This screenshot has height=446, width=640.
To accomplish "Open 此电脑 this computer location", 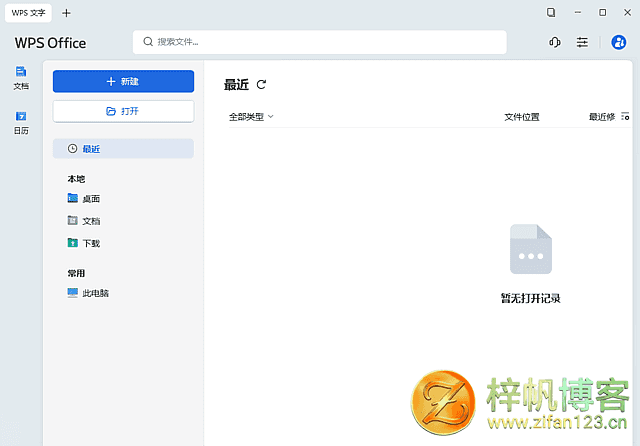I will (88, 293).
